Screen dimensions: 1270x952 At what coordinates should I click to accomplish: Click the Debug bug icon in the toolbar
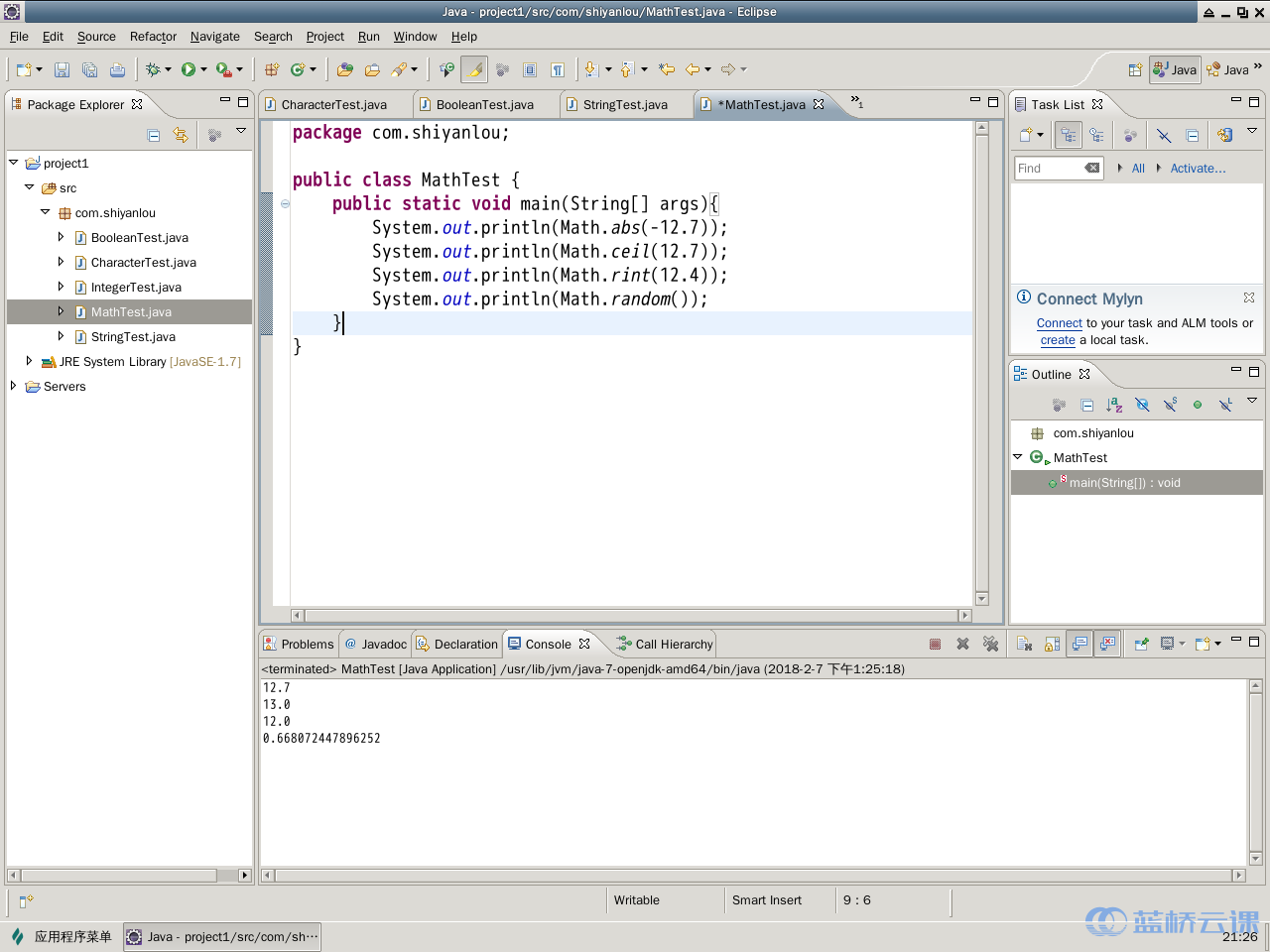point(153,69)
